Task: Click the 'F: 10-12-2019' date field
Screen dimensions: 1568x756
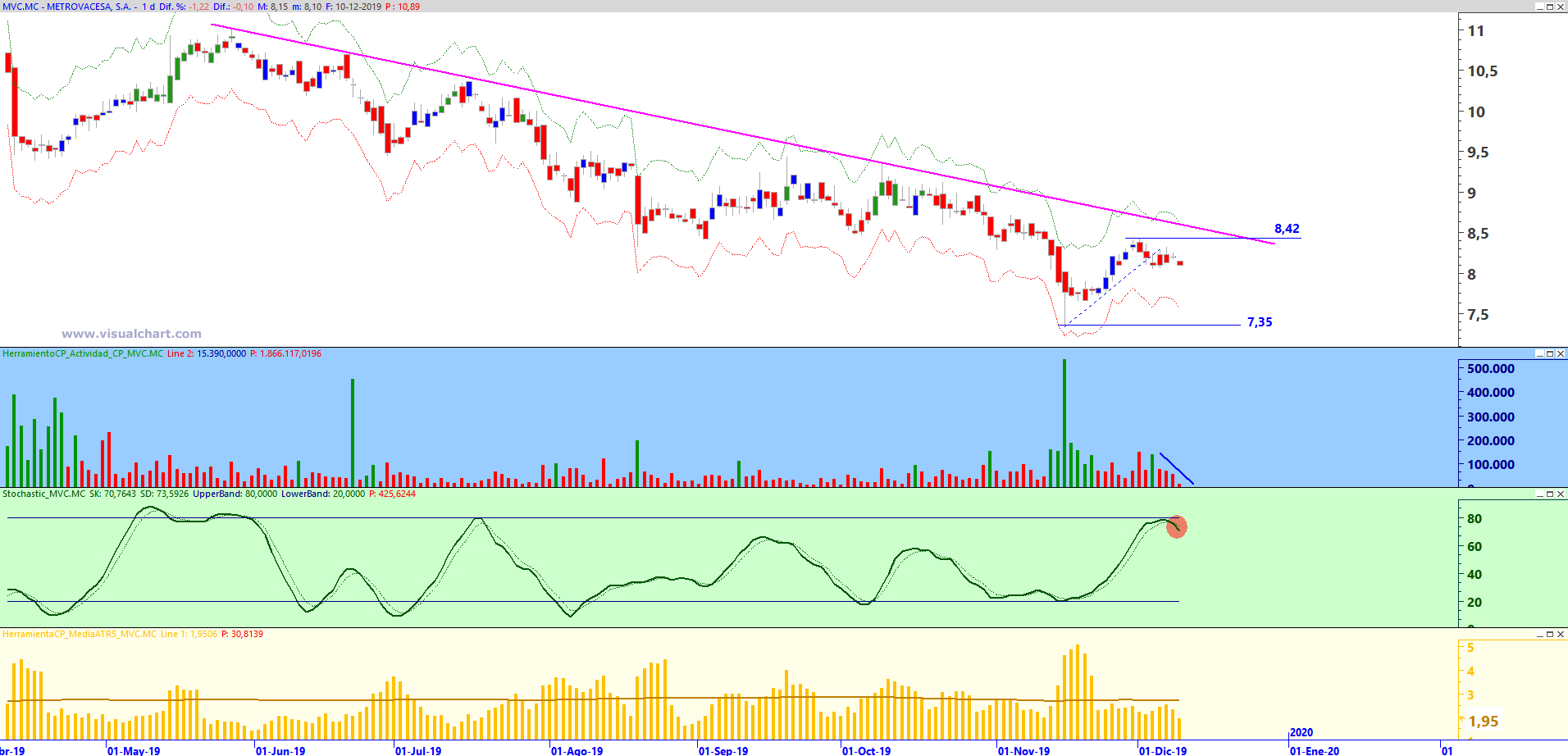Action: coord(353,7)
